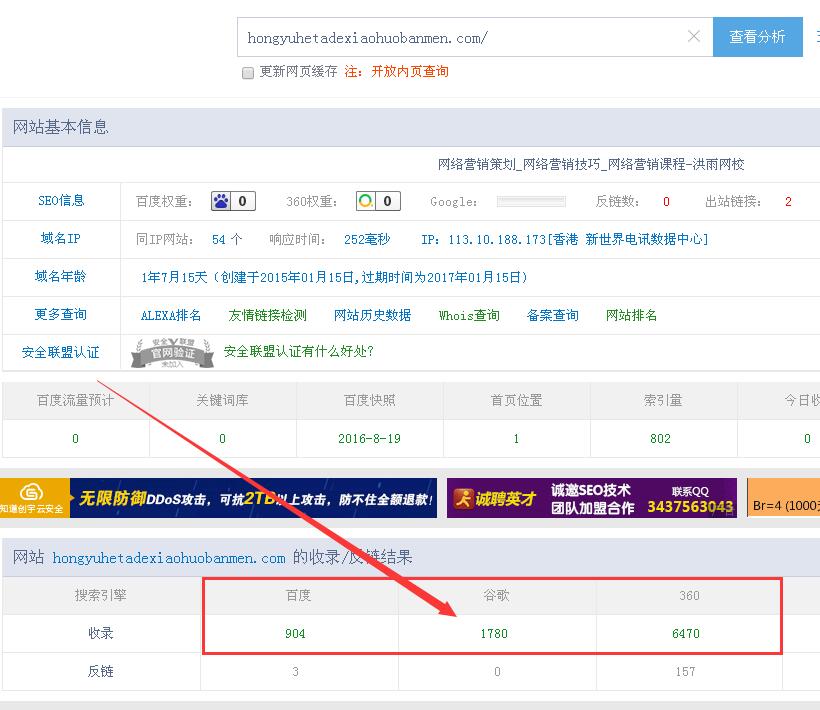Viewport: 820px width, 710px height.
Task: Open the 诚聘英才 SEO recruitment banner
Action: click(x=592, y=498)
